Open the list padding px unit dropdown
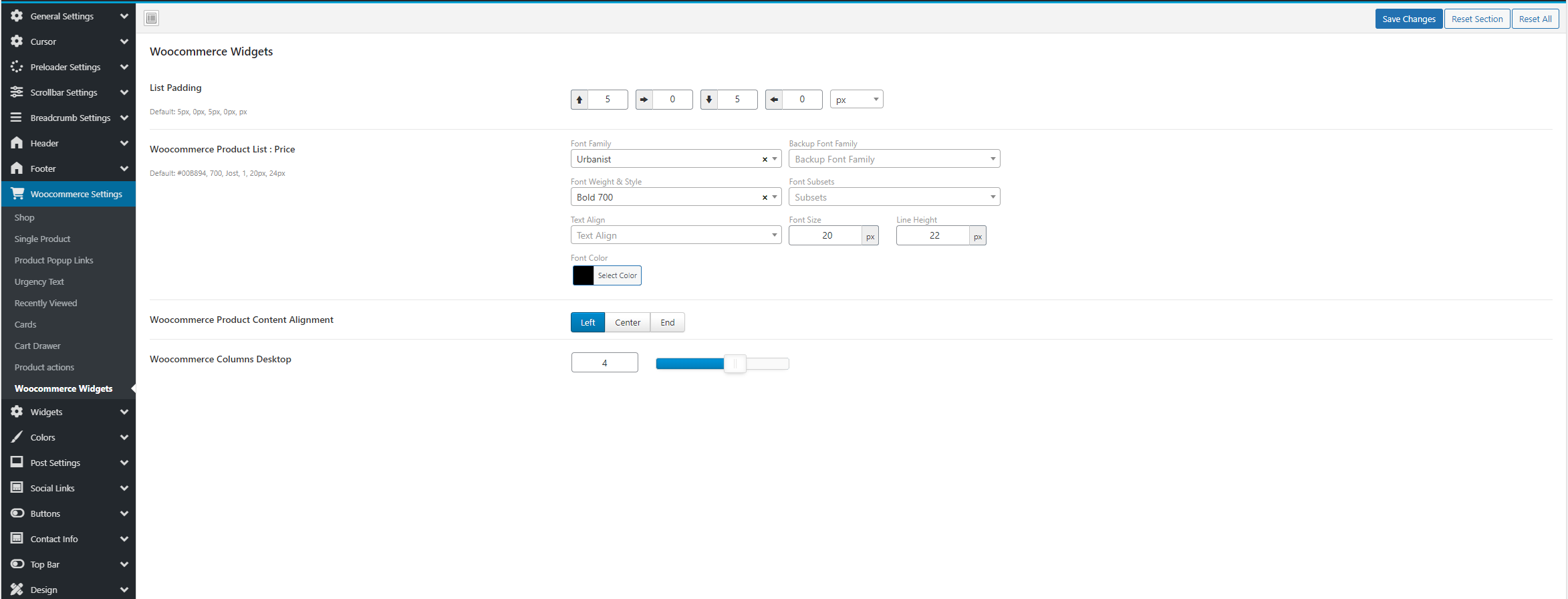The height and width of the screenshot is (599, 1568). tap(856, 100)
